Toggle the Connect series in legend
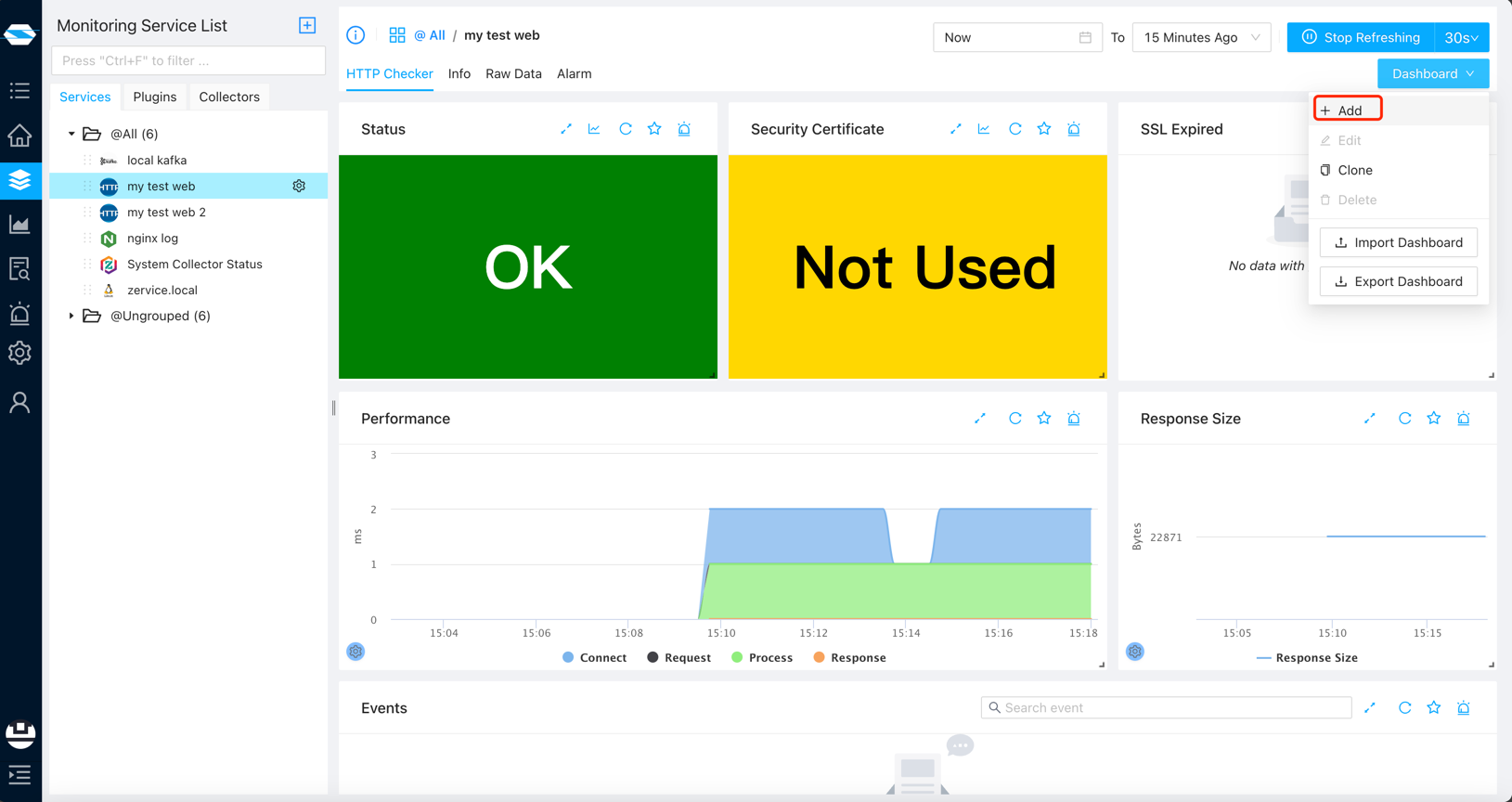 pos(594,657)
